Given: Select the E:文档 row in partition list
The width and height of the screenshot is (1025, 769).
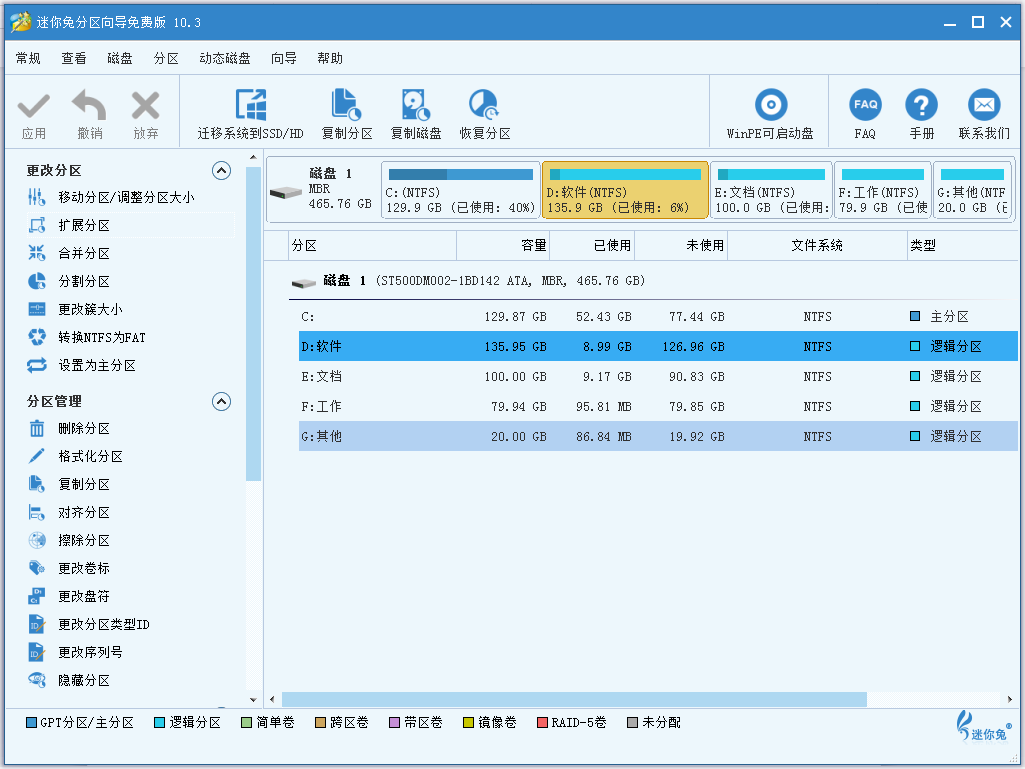Looking at the screenshot, I should [x=658, y=377].
